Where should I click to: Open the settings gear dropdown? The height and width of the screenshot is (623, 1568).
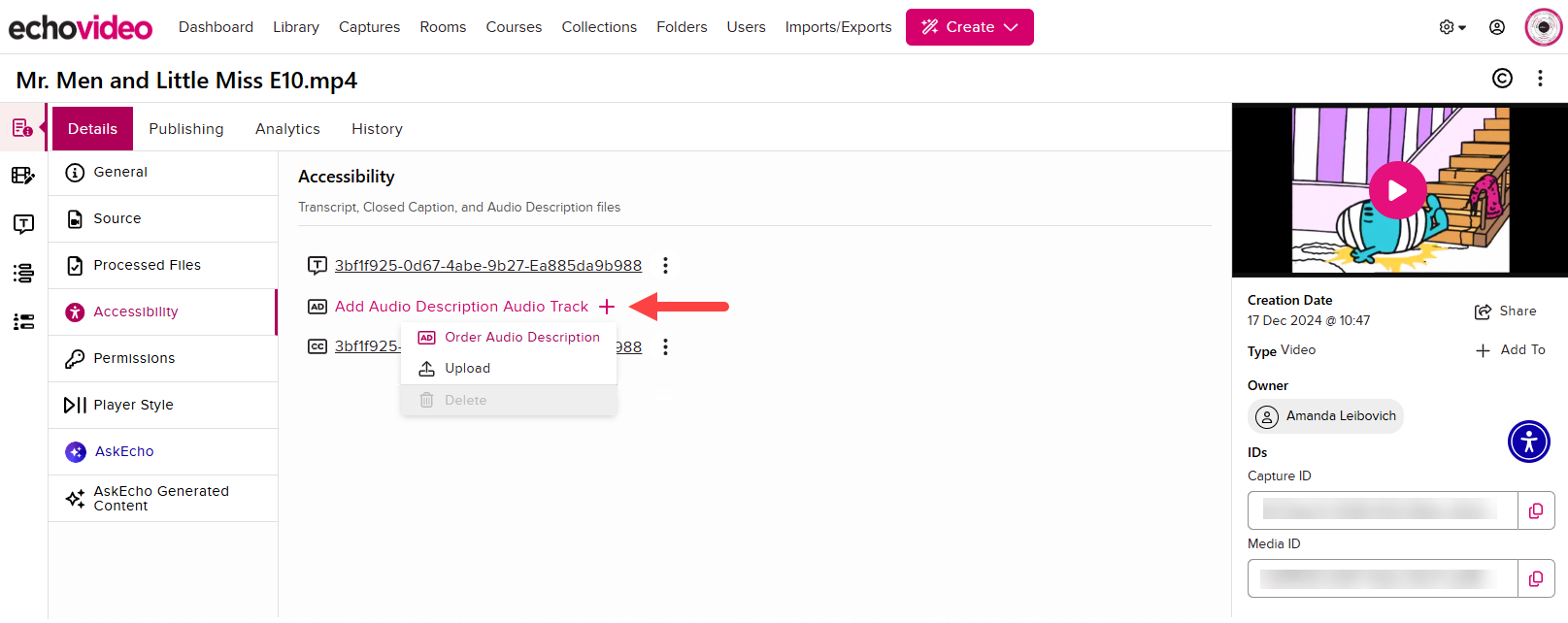pyautogui.click(x=1452, y=27)
